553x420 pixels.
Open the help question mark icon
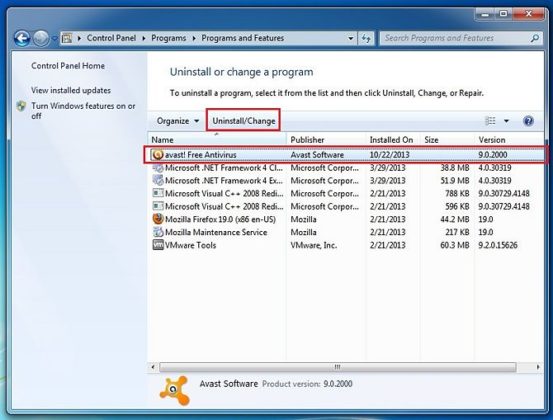pyautogui.click(x=528, y=121)
